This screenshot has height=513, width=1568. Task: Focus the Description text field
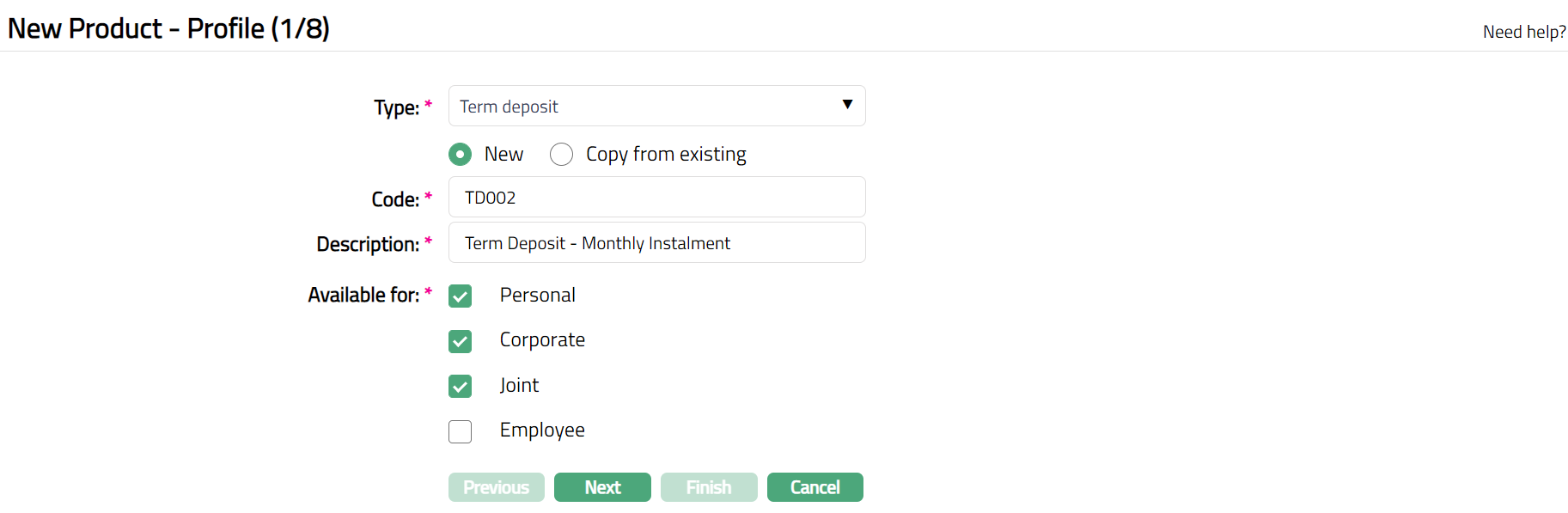click(656, 243)
